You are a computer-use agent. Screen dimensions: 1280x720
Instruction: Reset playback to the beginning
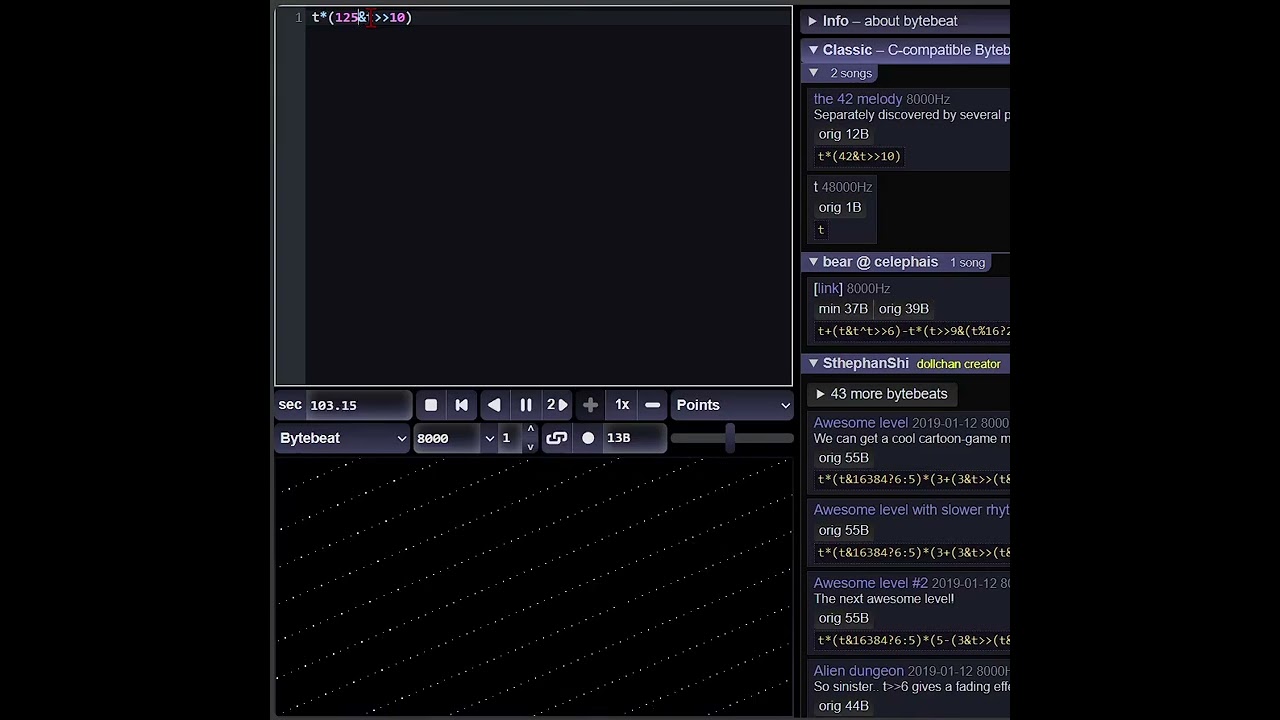pos(462,405)
